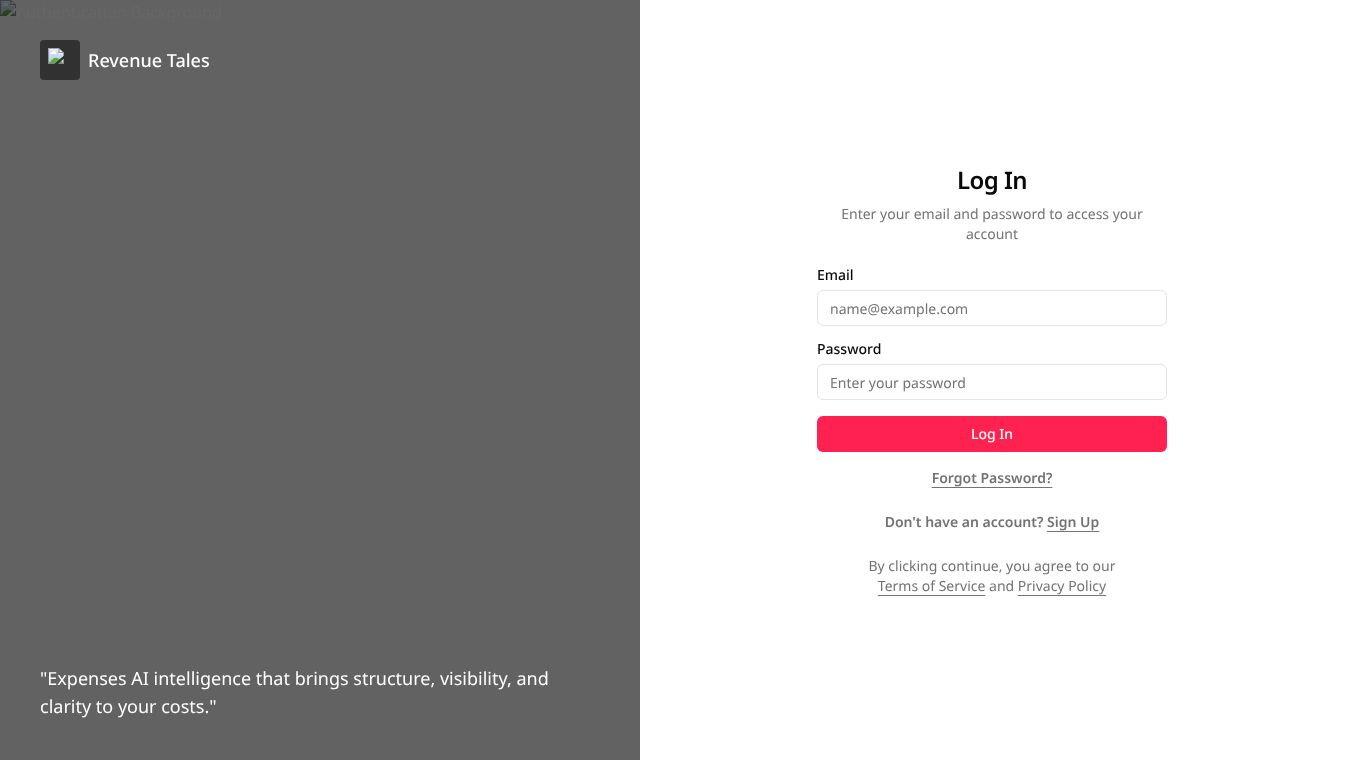Click the 'clarity to your costs' line

[128, 707]
